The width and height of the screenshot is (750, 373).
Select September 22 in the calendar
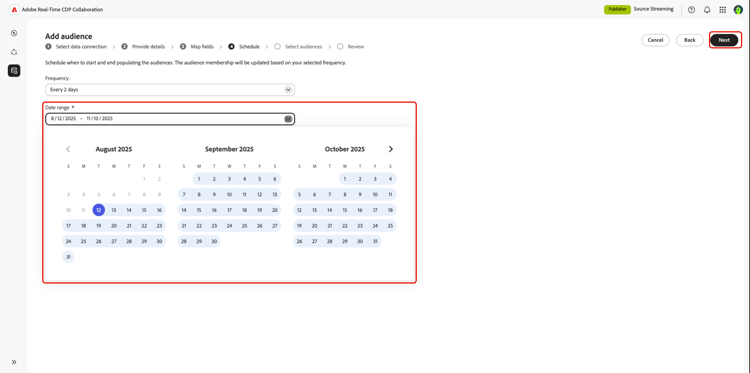(x=199, y=226)
